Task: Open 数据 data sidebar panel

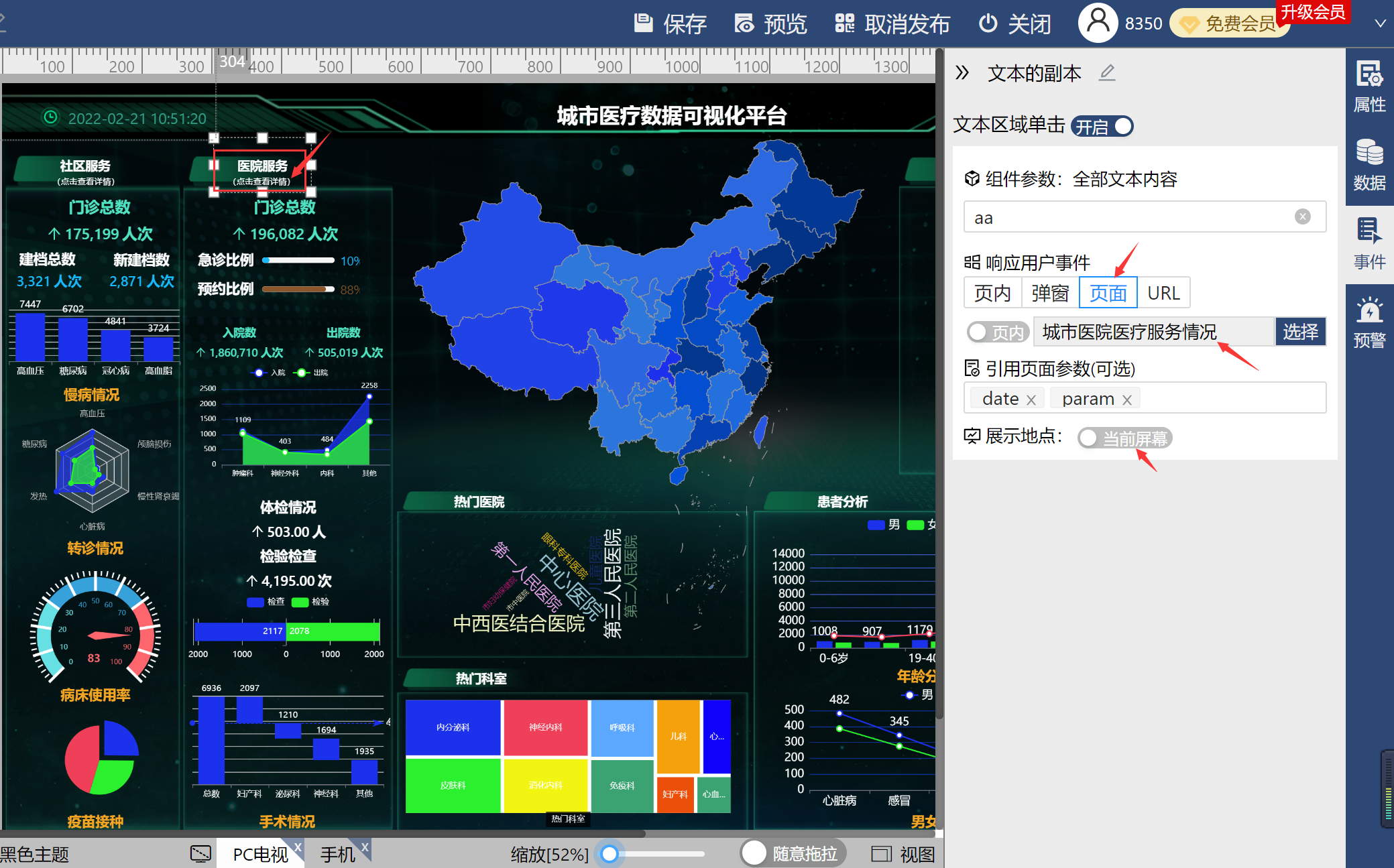Action: click(x=1369, y=165)
